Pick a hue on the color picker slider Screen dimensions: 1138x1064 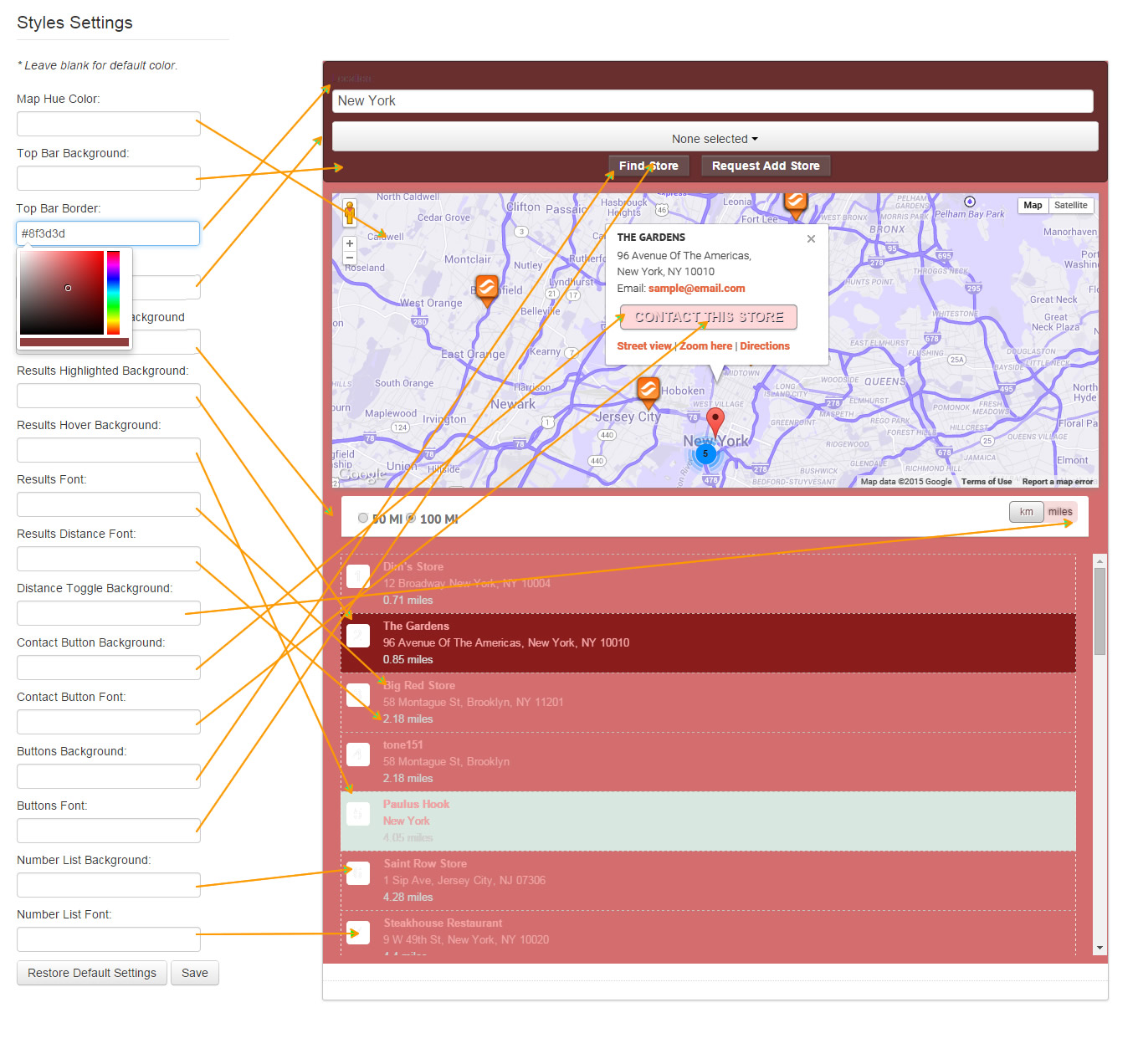[114, 293]
